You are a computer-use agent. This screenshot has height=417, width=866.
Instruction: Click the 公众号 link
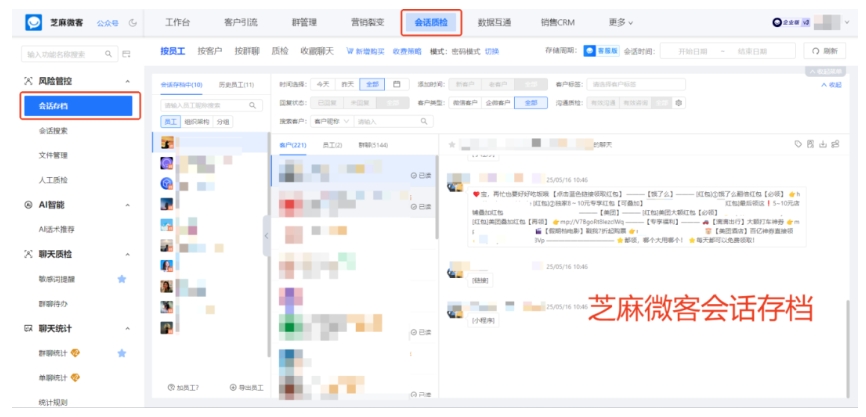108,23
